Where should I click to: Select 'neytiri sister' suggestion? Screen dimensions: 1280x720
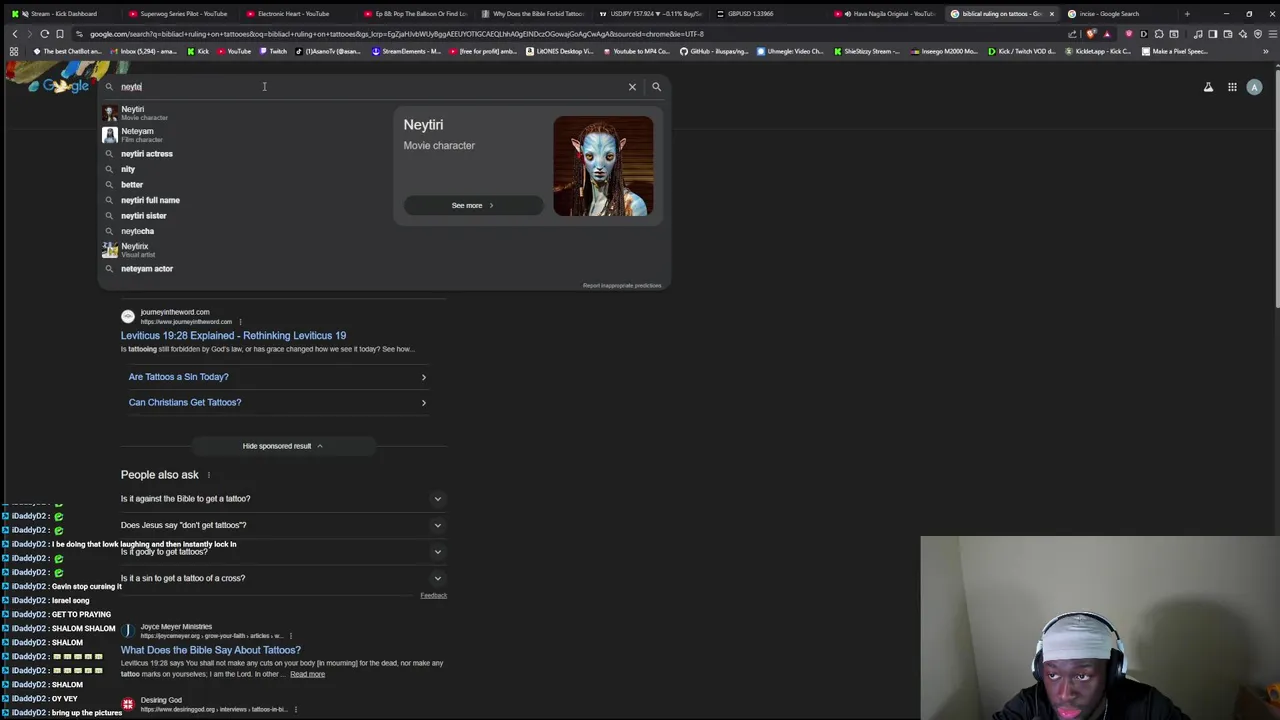(x=245, y=216)
